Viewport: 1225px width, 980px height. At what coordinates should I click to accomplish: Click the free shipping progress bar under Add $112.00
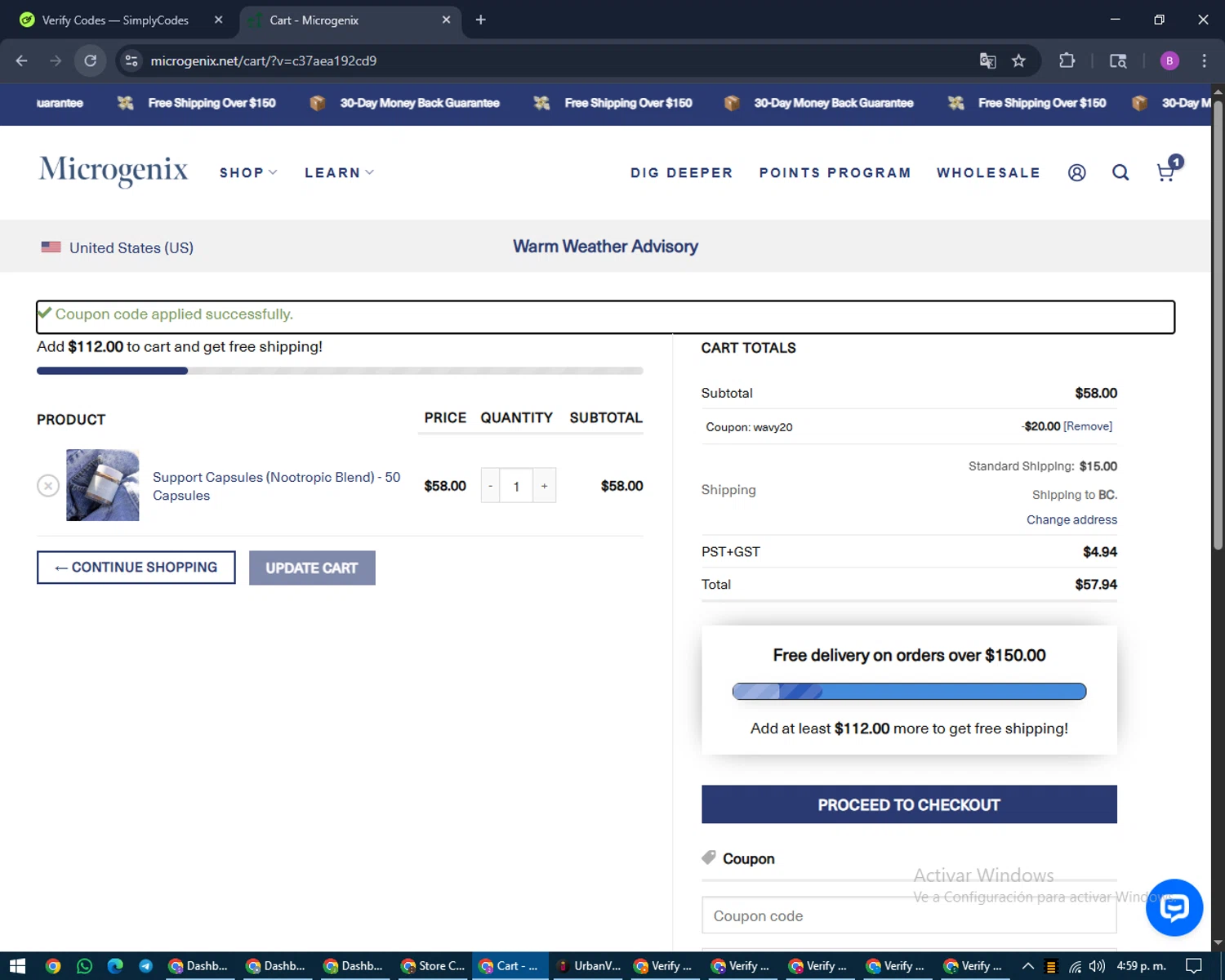340,371
